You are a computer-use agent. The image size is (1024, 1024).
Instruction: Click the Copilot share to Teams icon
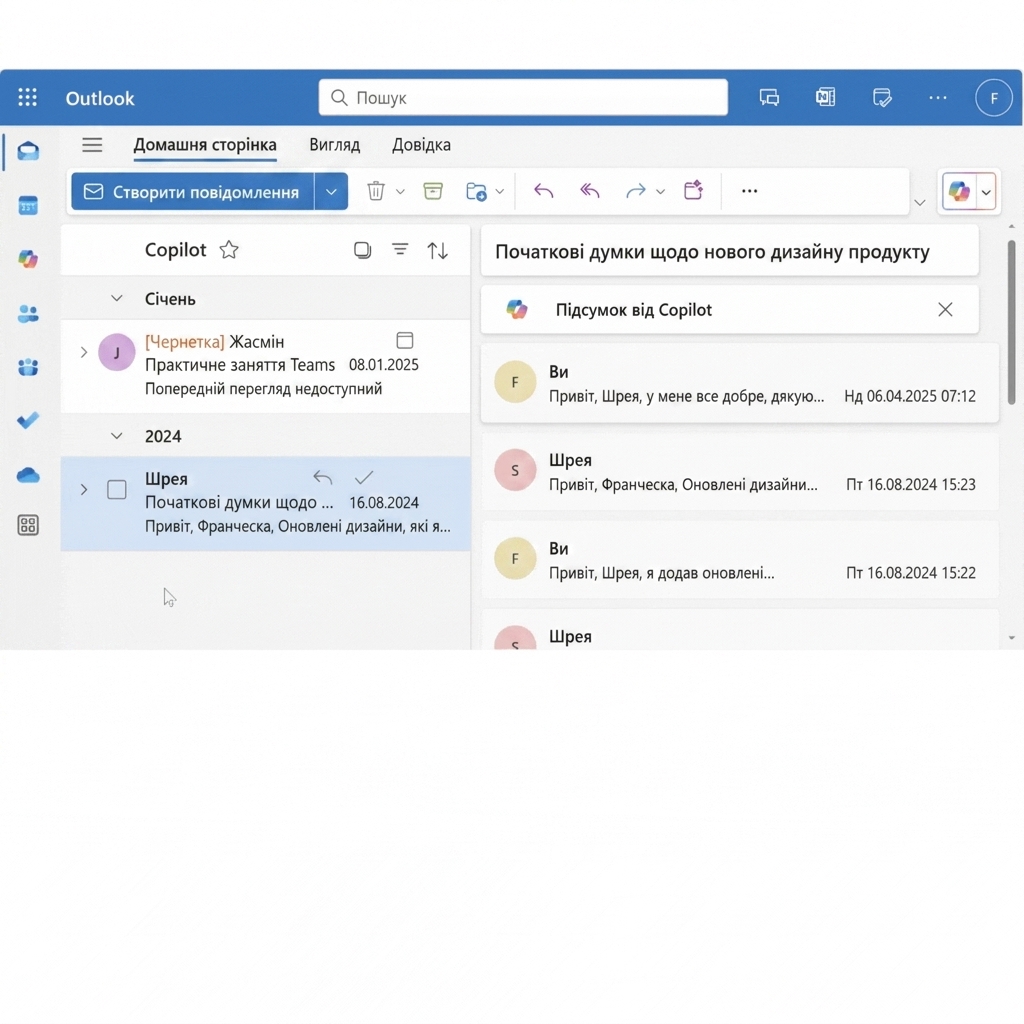pyautogui.click(x=694, y=191)
